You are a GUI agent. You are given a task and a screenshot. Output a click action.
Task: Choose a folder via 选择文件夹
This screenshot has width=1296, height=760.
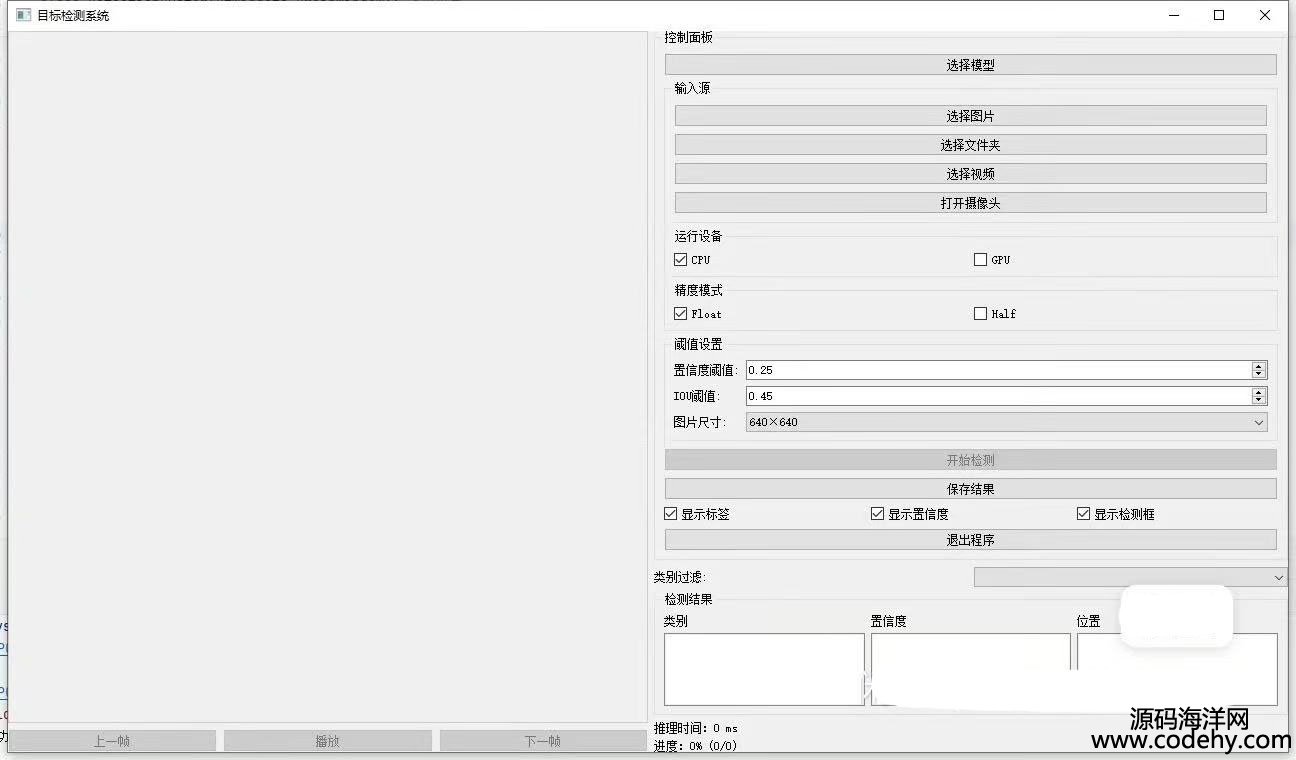(970, 145)
